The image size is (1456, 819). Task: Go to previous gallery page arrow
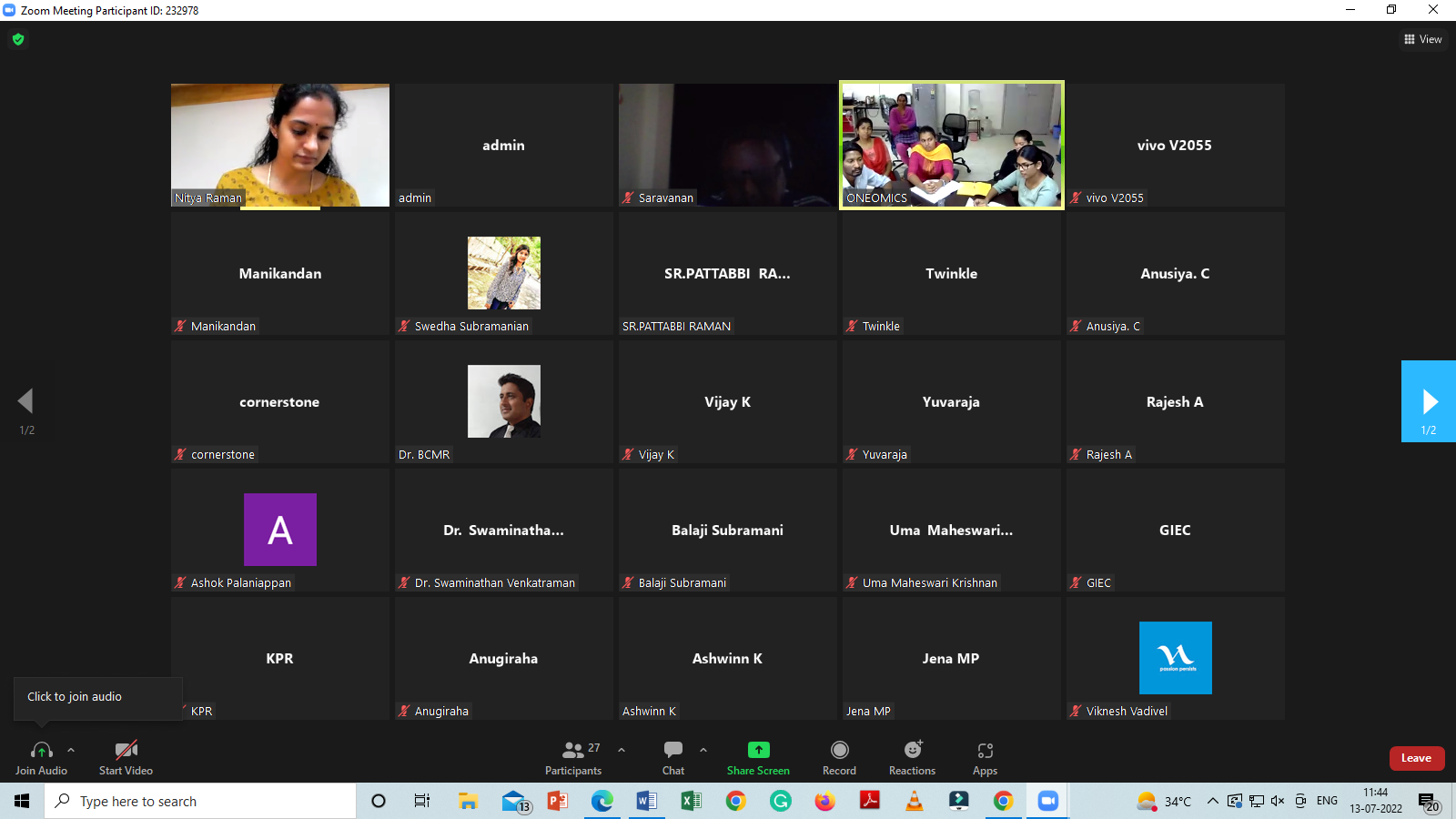coord(25,401)
